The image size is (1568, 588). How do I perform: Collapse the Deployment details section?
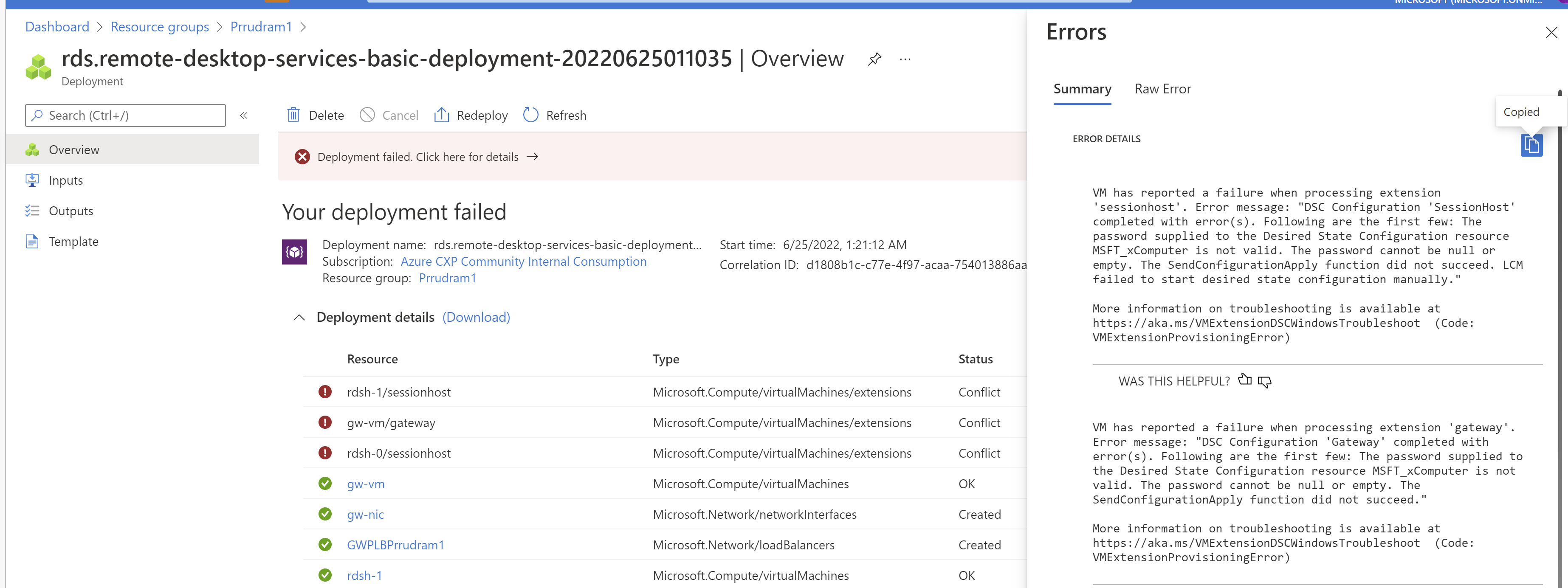(x=298, y=317)
